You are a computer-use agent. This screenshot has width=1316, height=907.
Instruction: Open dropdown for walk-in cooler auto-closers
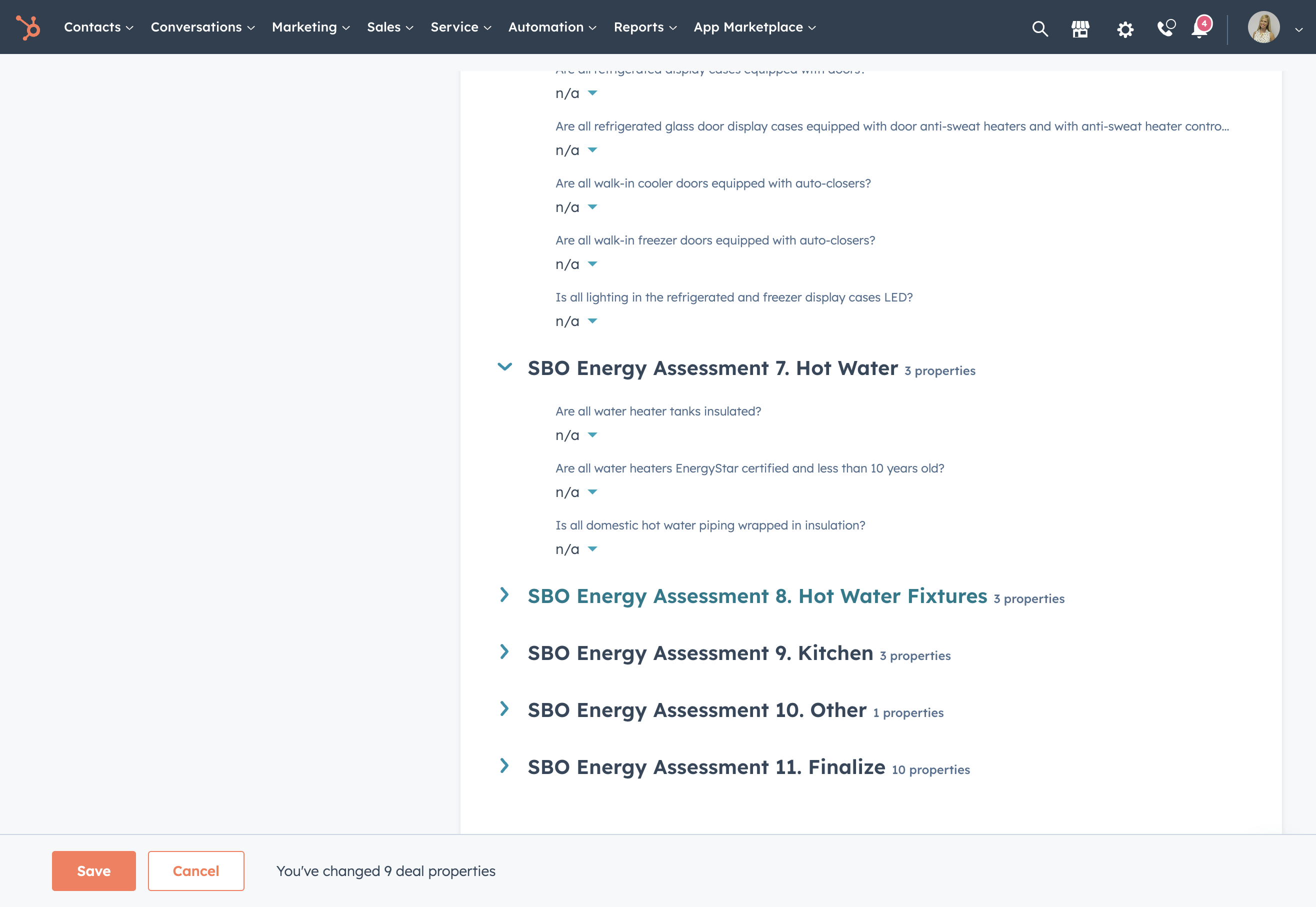[x=576, y=207]
